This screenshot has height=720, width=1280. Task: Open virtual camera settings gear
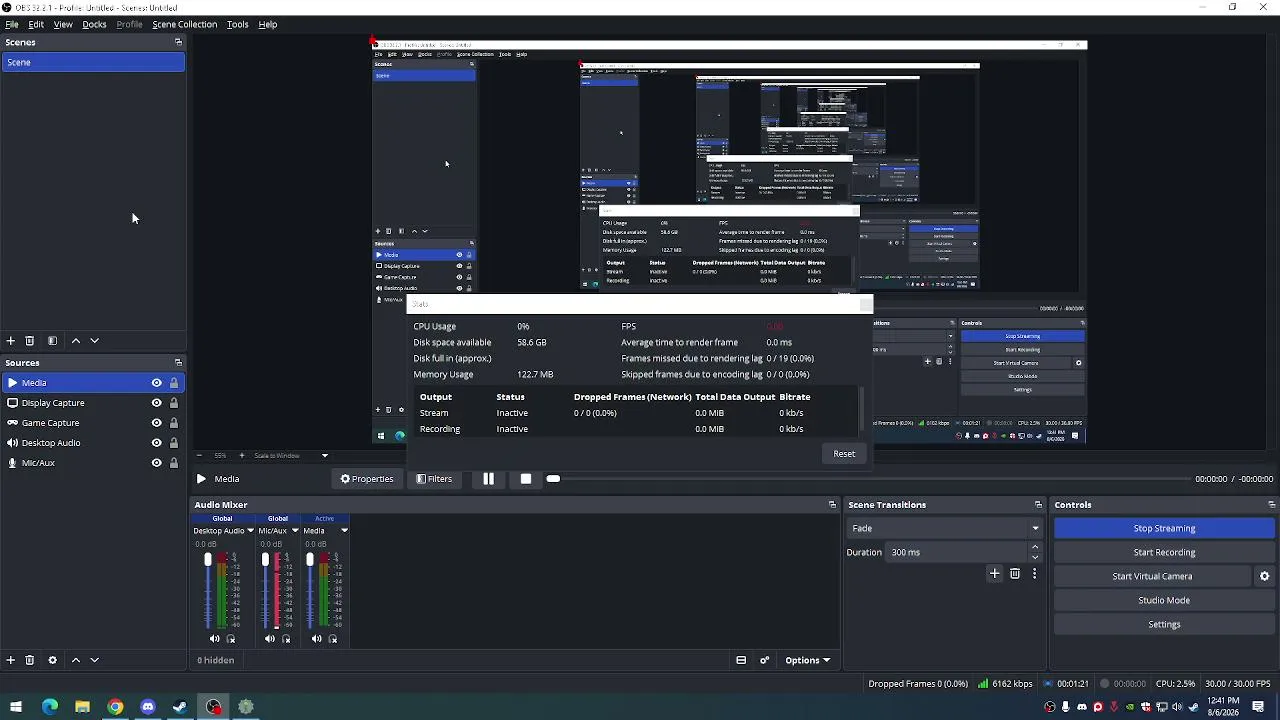point(1264,576)
